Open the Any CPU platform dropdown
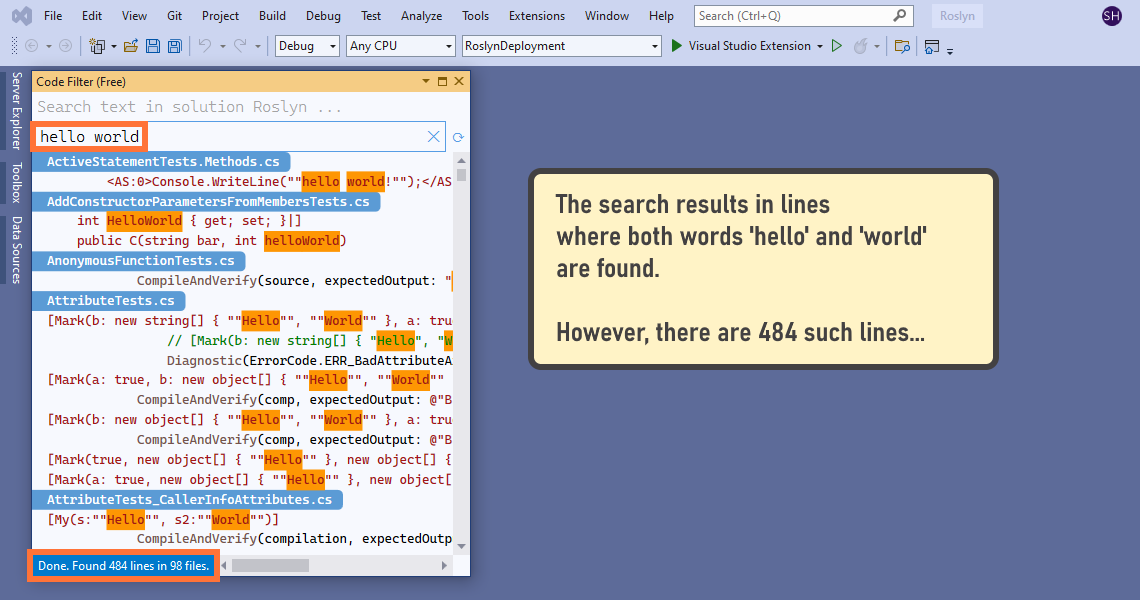Image resolution: width=1140 pixels, height=600 pixels. [x=400, y=46]
